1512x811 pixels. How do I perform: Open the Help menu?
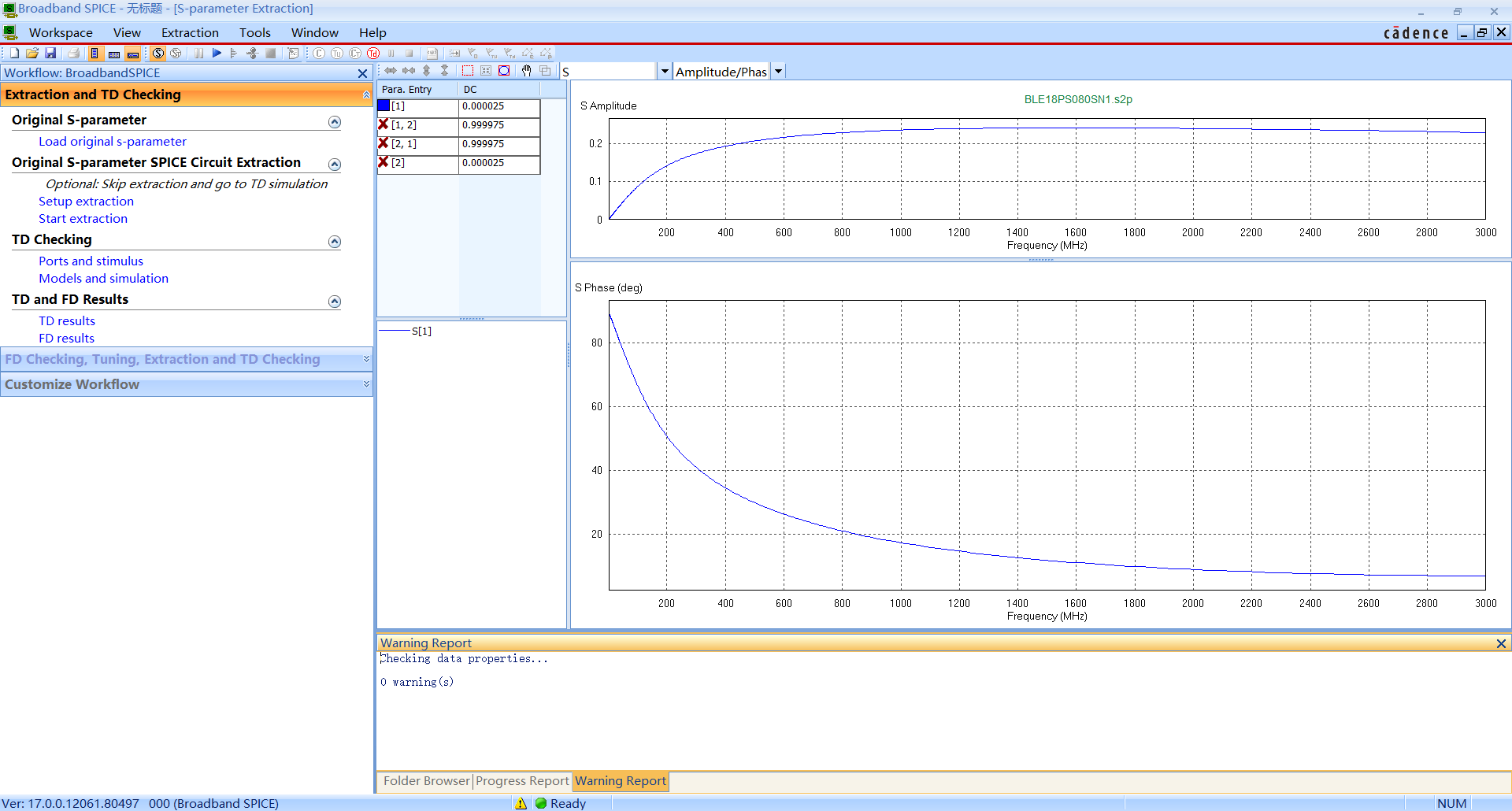(372, 32)
